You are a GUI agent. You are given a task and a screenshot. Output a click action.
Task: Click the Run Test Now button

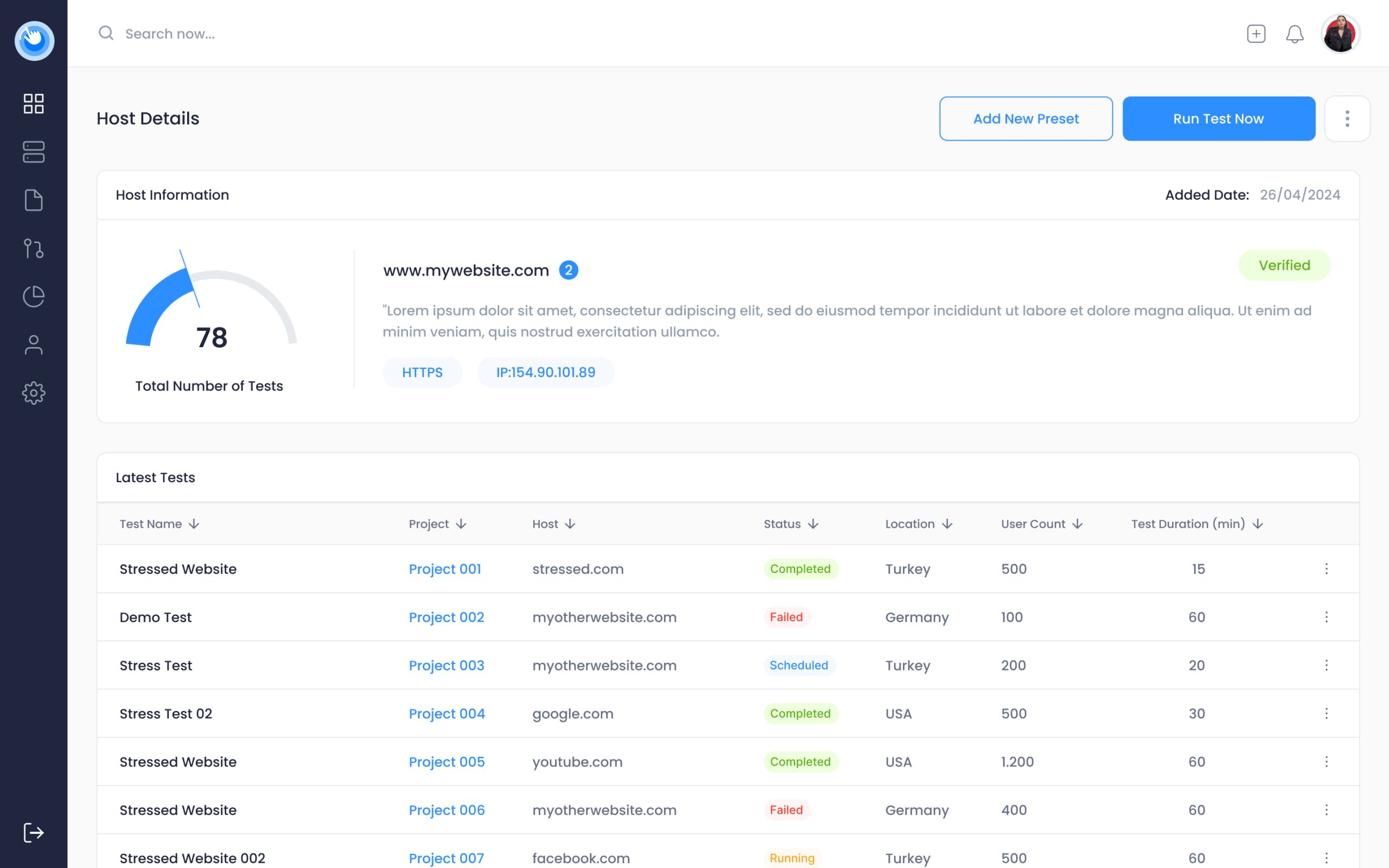pyautogui.click(x=1219, y=118)
